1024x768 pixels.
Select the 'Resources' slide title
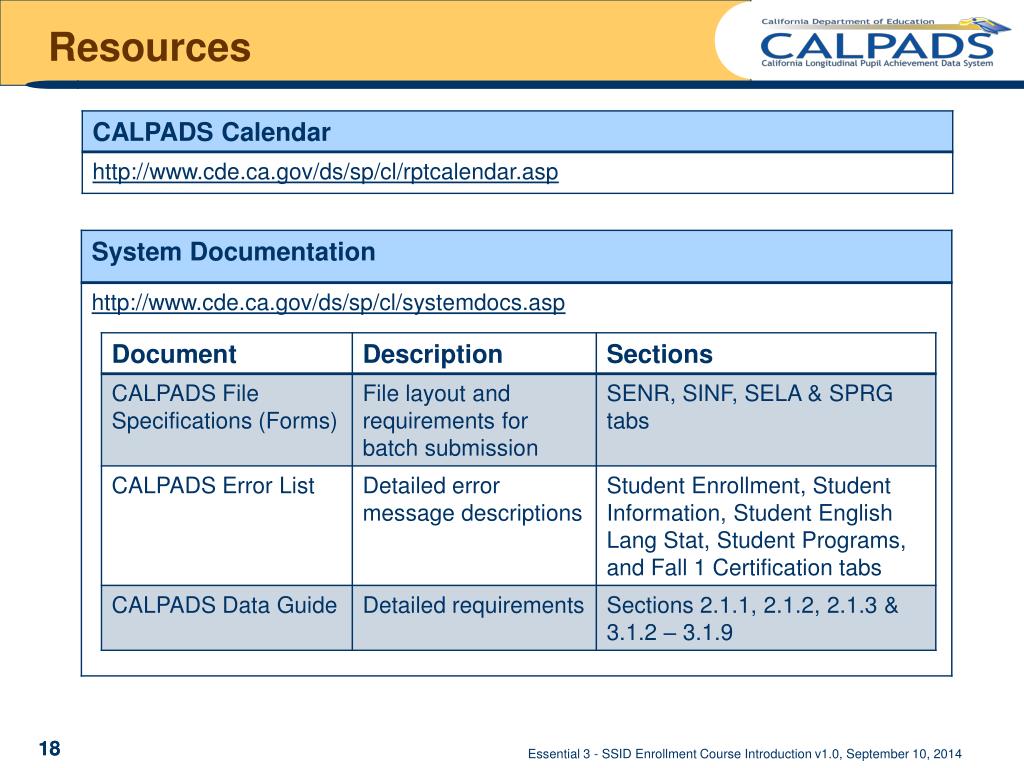150,48
